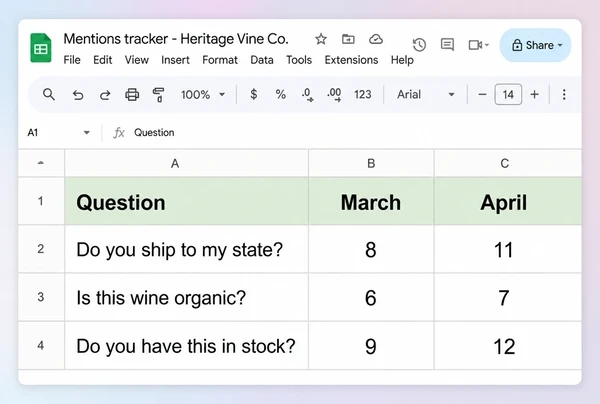This screenshot has height=404, width=600.
Task: Activate the paint format tool
Action: pos(158,94)
